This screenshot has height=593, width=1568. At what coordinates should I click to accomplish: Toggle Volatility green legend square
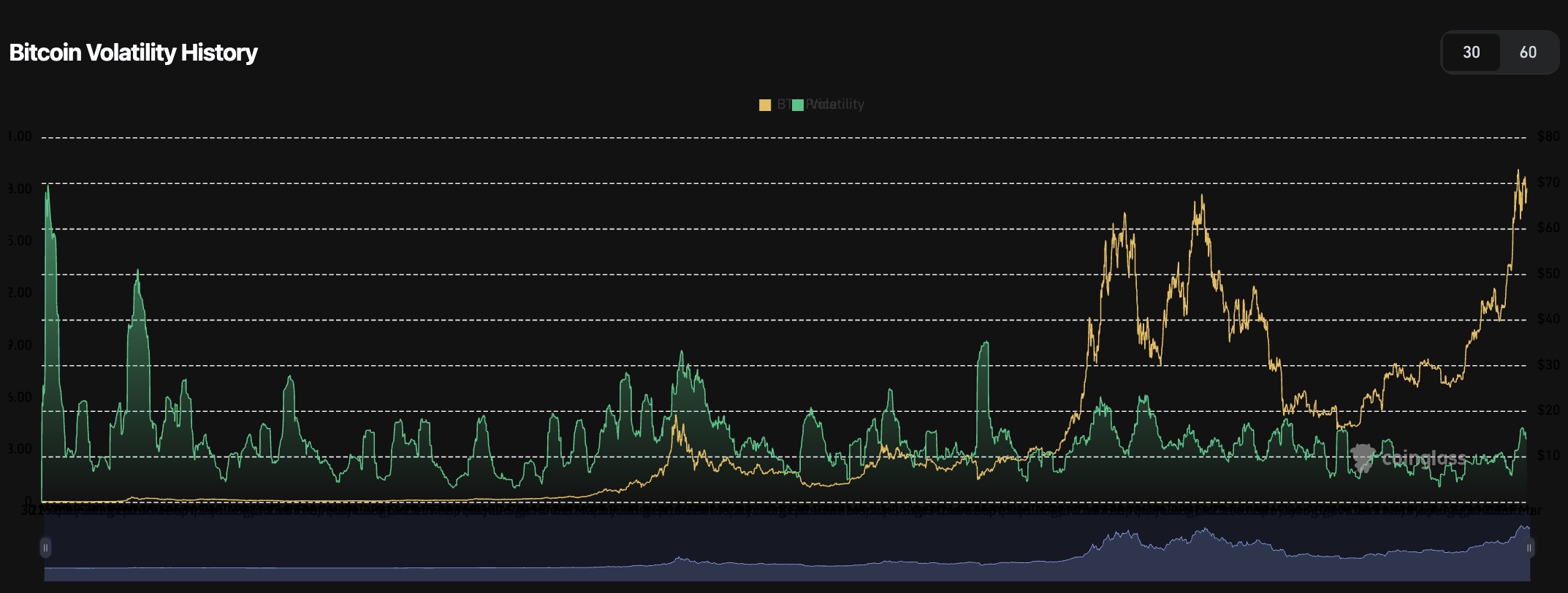[798, 105]
